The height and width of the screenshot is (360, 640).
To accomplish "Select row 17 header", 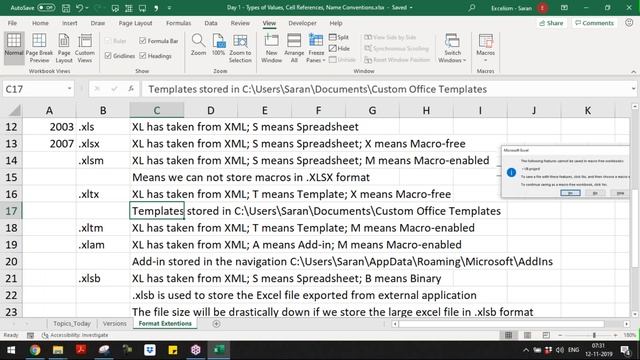I will [11, 211].
